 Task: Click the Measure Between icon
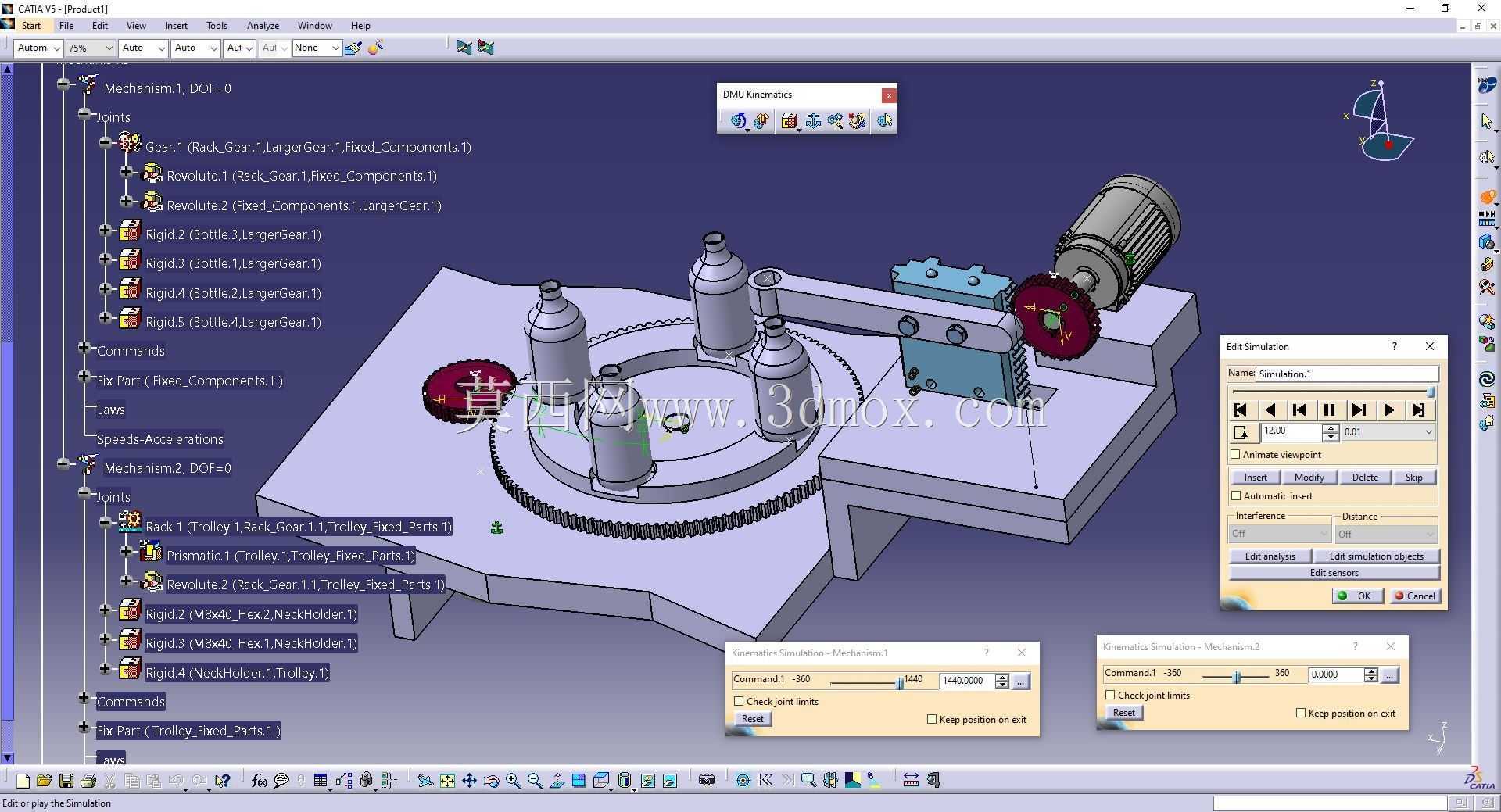(x=911, y=780)
